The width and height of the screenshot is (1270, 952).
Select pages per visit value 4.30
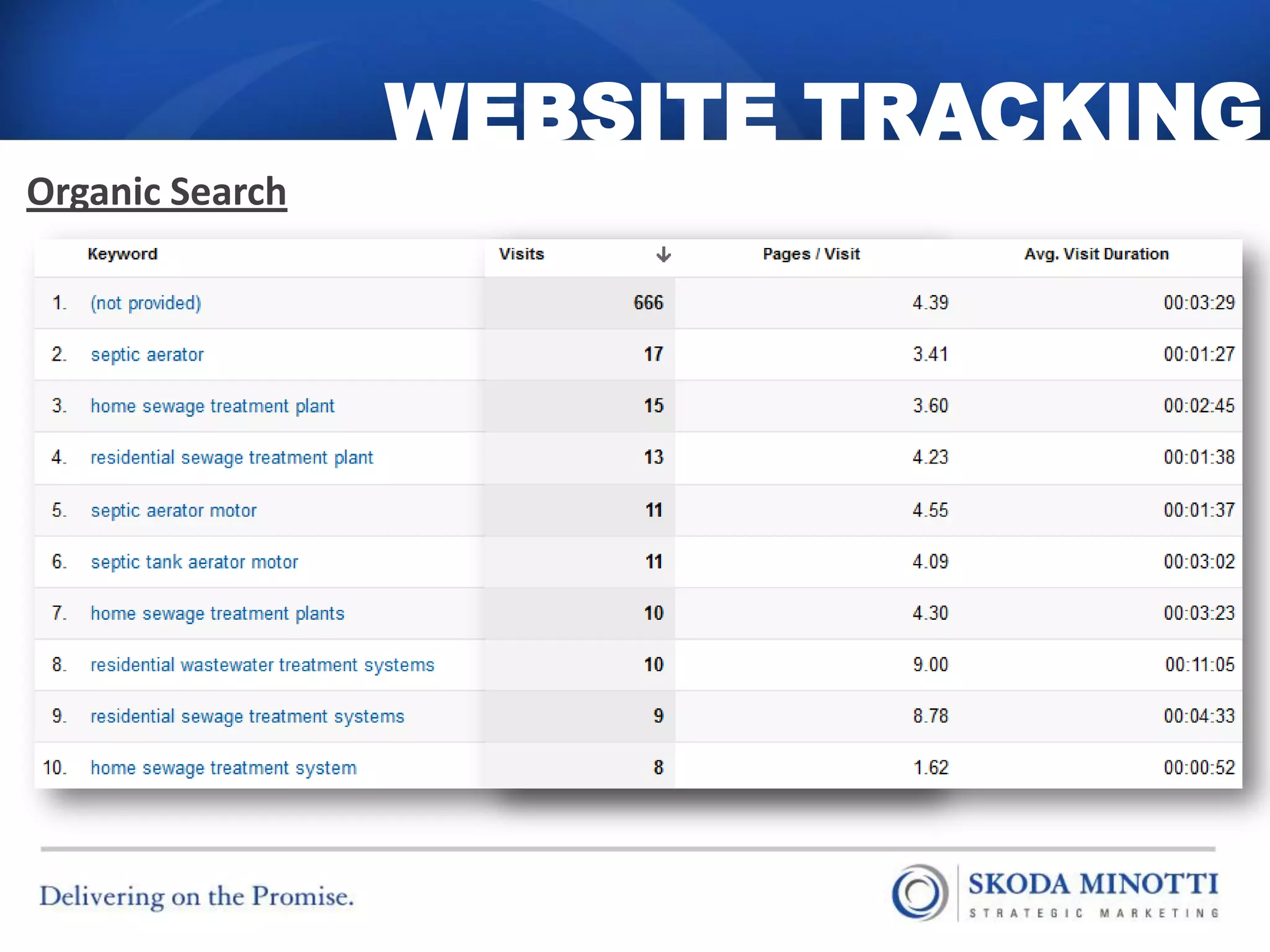pyautogui.click(x=930, y=613)
